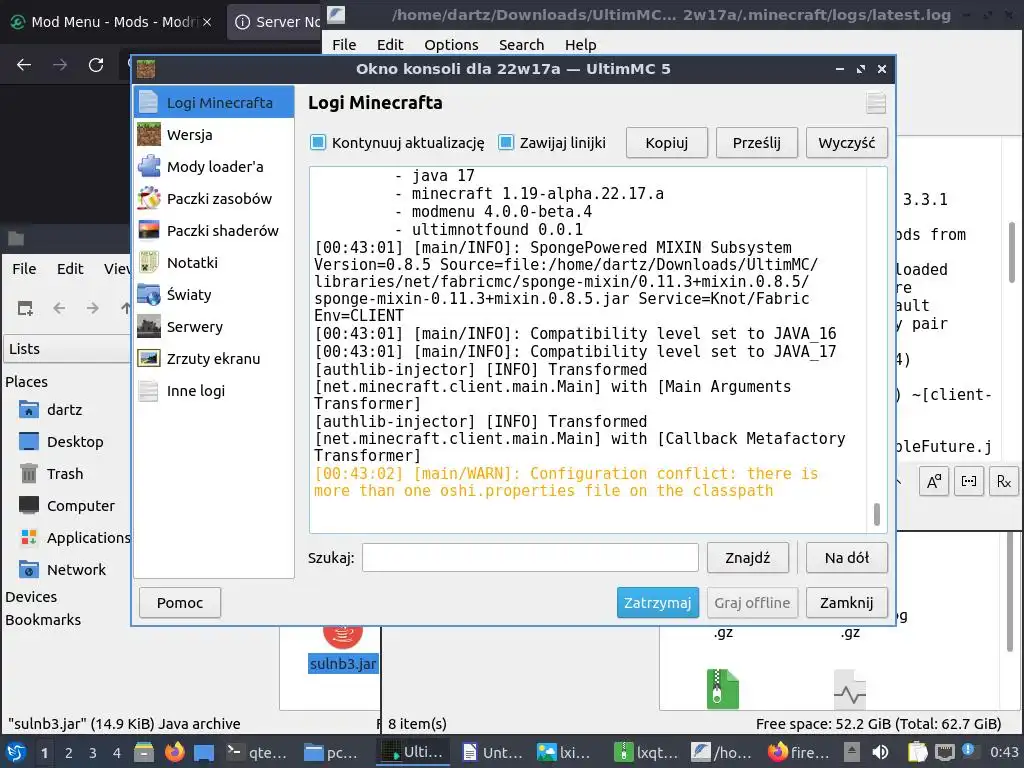
Task: Close the Mod Menu browser tab
Action: [207, 22]
